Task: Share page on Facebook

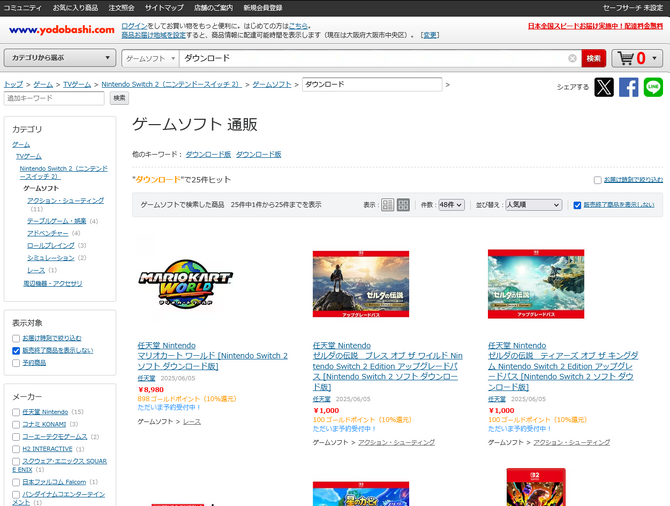Action: coord(629,87)
